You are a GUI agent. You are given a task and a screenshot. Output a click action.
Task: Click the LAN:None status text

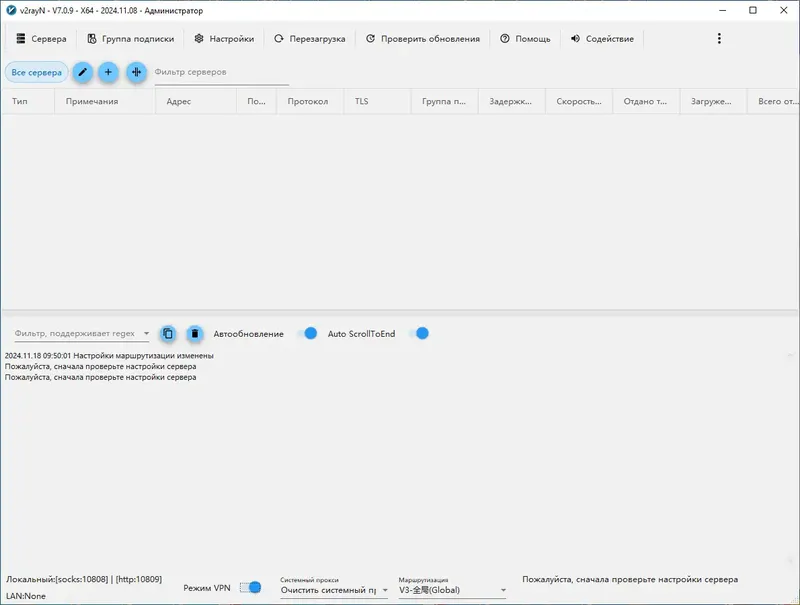click(26, 596)
